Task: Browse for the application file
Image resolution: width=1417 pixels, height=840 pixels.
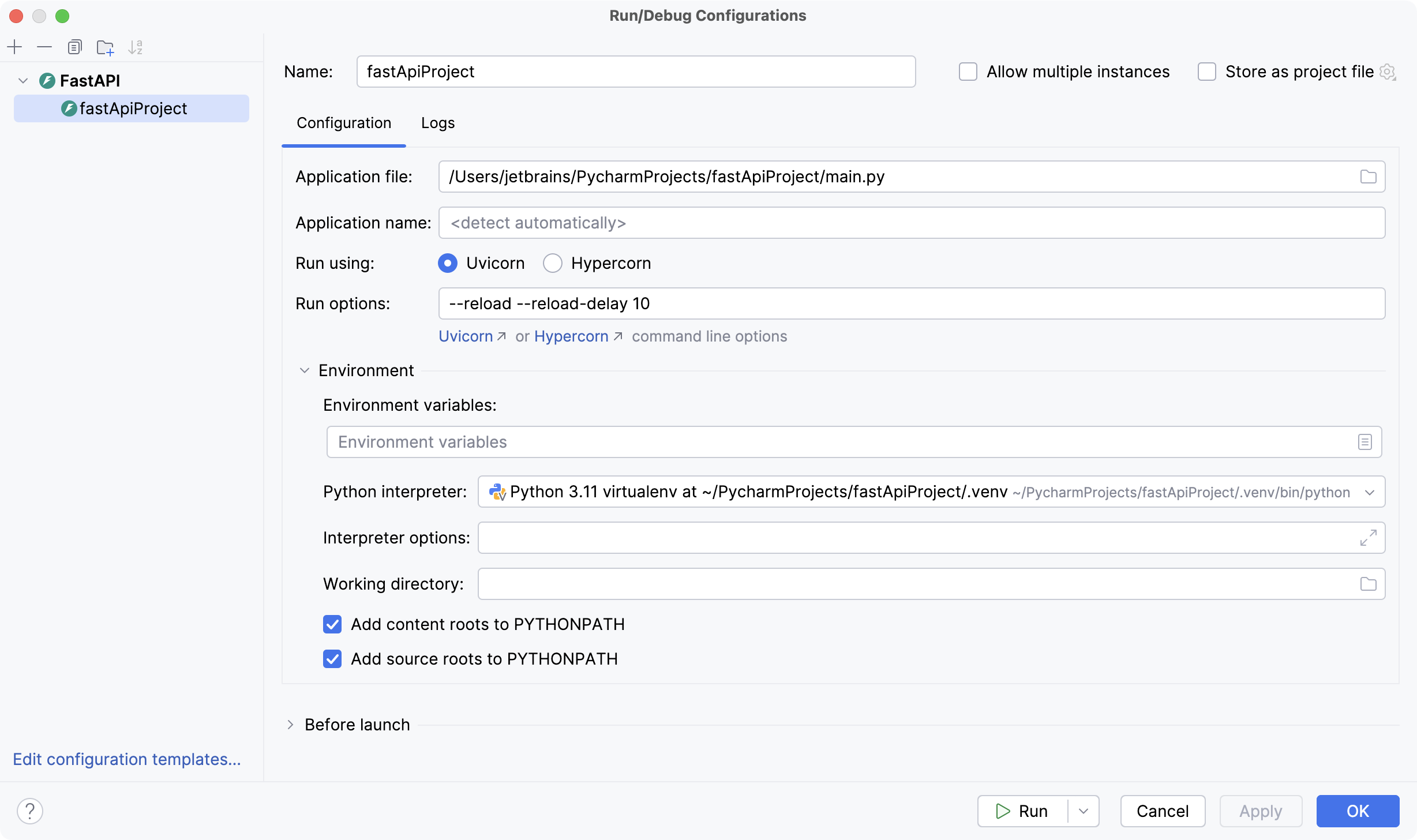Action: click(1368, 177)
